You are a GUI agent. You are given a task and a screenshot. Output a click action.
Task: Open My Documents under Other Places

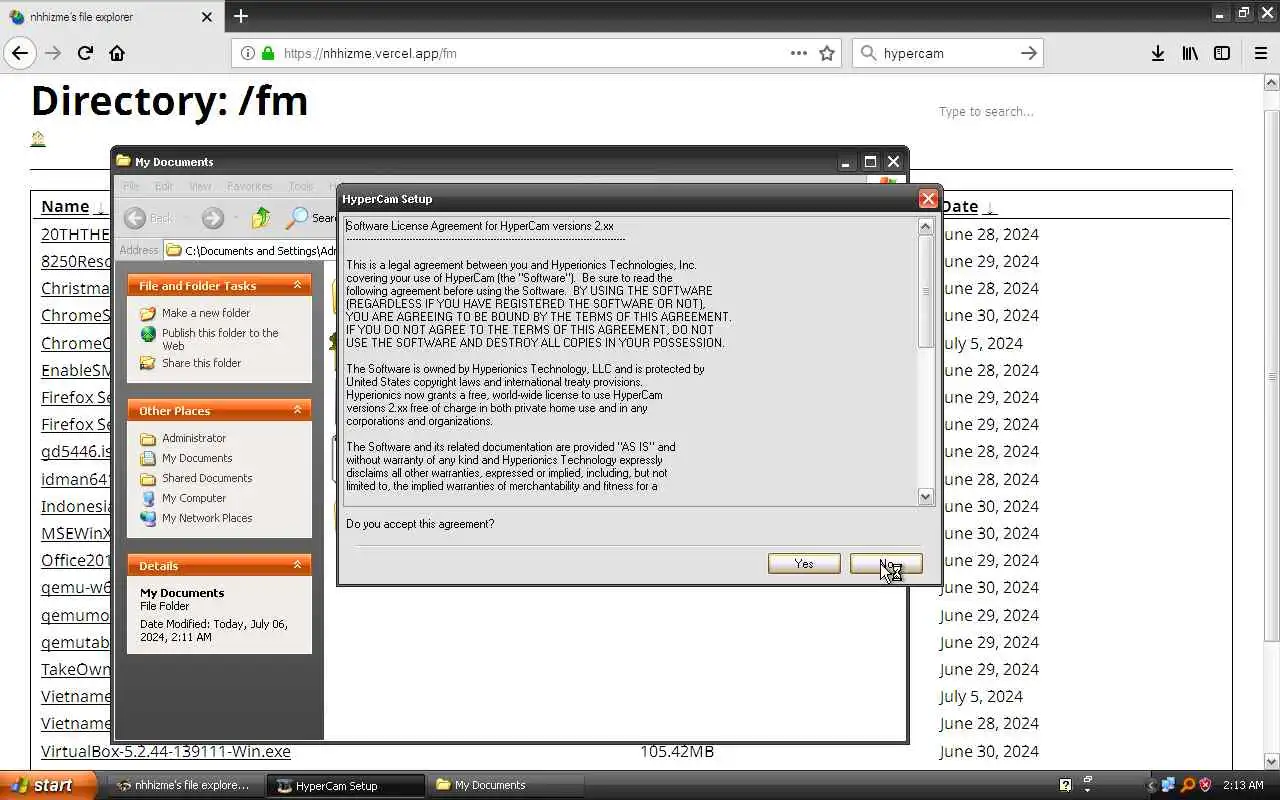tap(197, 458)
